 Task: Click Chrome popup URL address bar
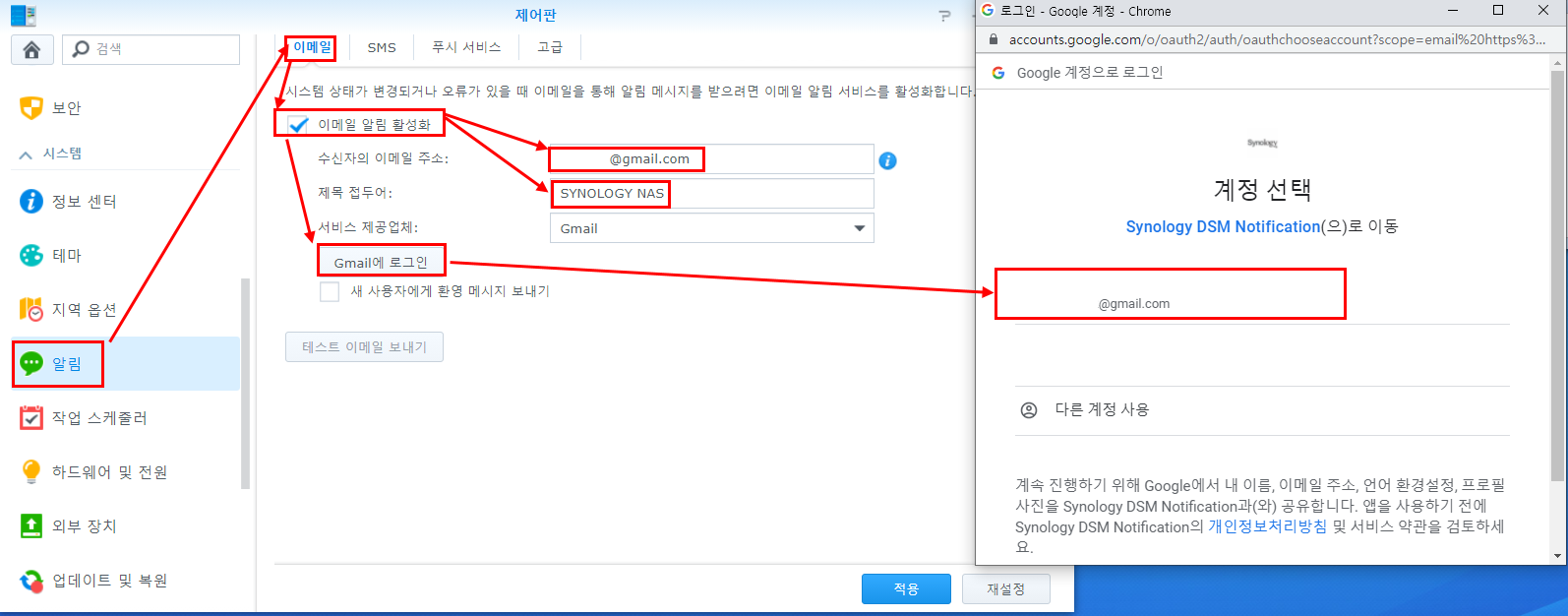tap(1277, 39)
